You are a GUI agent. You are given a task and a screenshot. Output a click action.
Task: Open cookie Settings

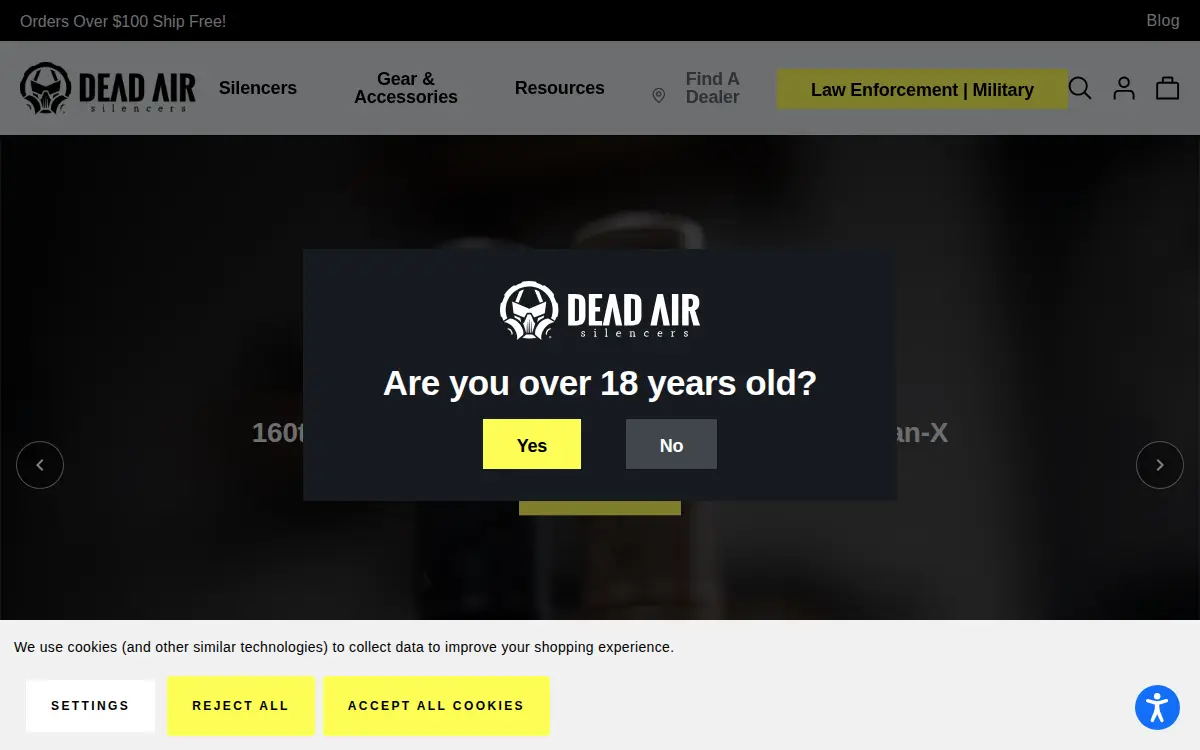tap(90, 706)
